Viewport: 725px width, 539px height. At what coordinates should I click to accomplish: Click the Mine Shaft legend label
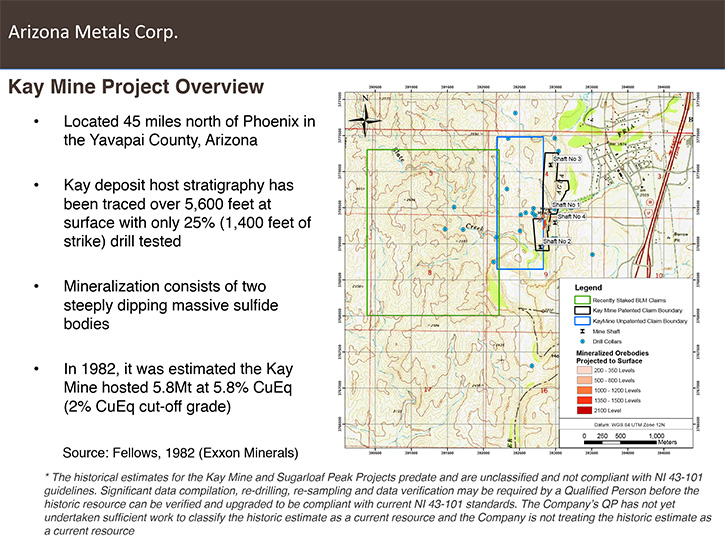click(x=606, y=331)
